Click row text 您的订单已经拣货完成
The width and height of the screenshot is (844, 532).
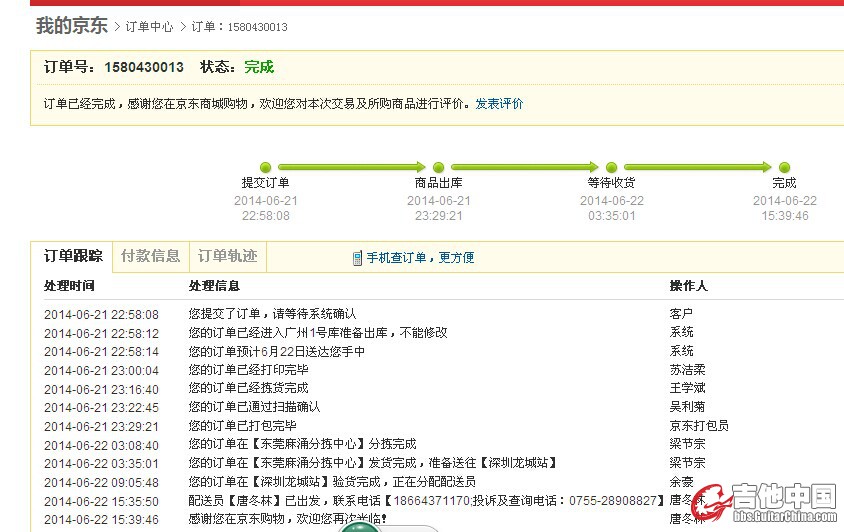249,388
